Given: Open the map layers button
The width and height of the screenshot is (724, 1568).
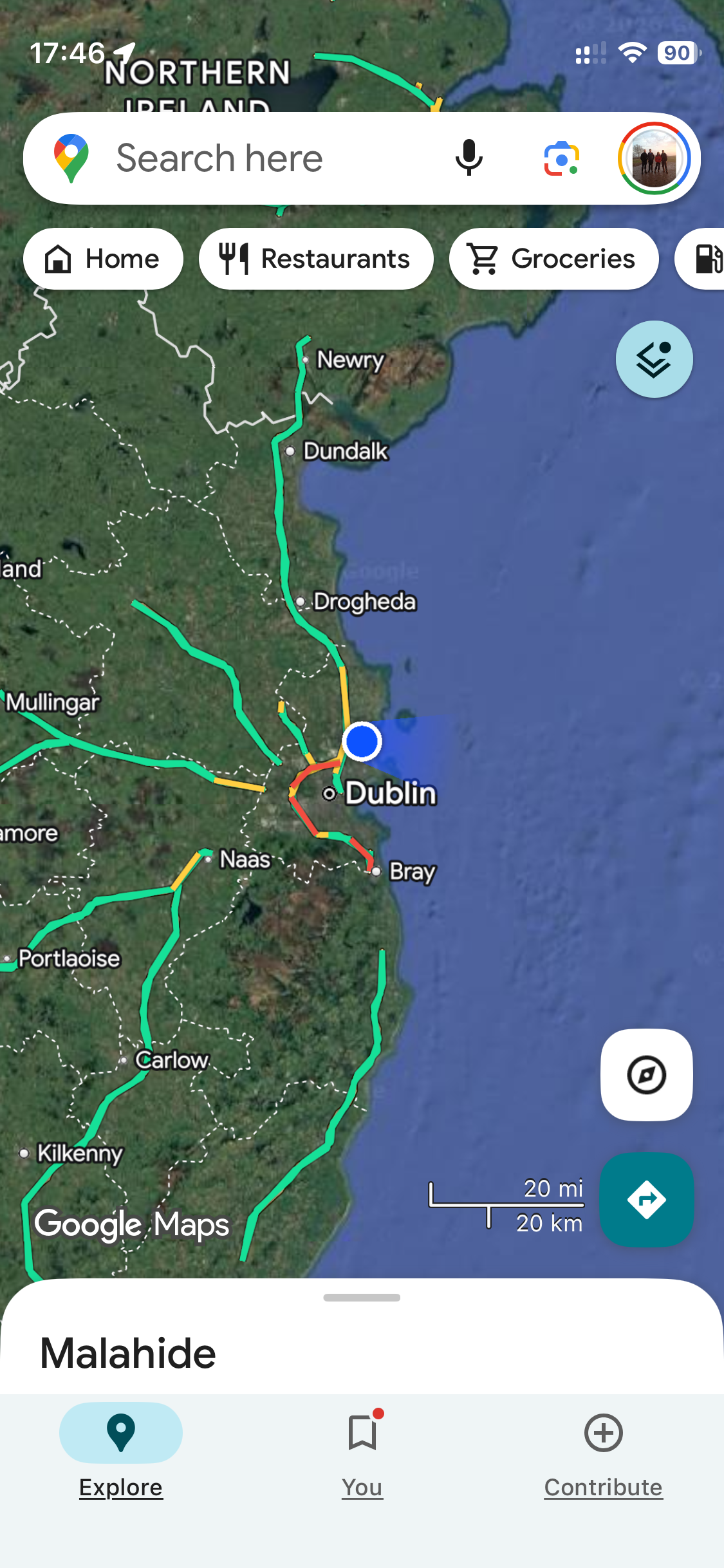Looking at the screenshot, I should (x=654, y=359).
